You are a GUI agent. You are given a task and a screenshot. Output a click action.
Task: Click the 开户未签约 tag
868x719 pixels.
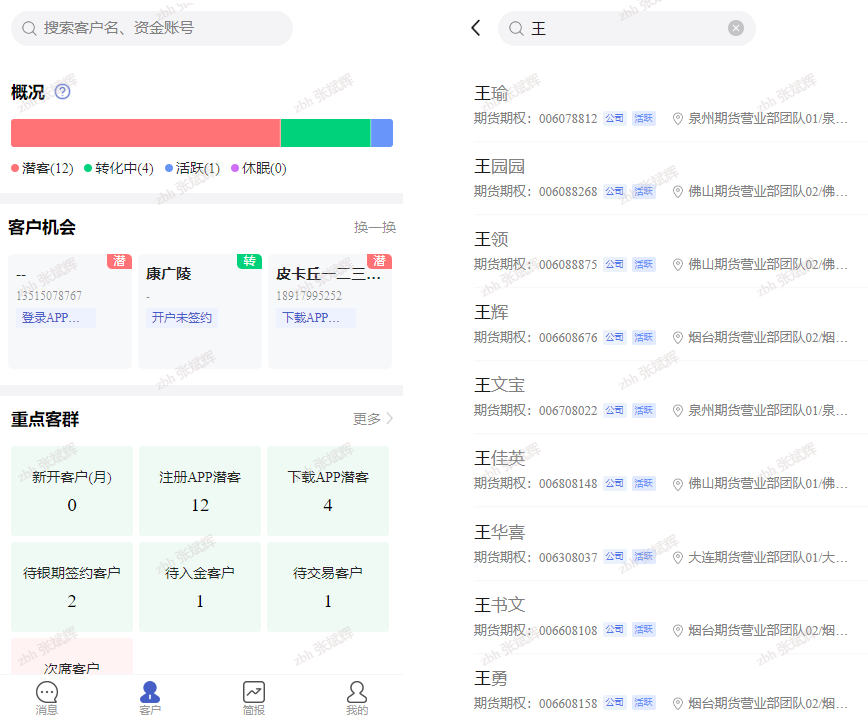coord(182,318)
